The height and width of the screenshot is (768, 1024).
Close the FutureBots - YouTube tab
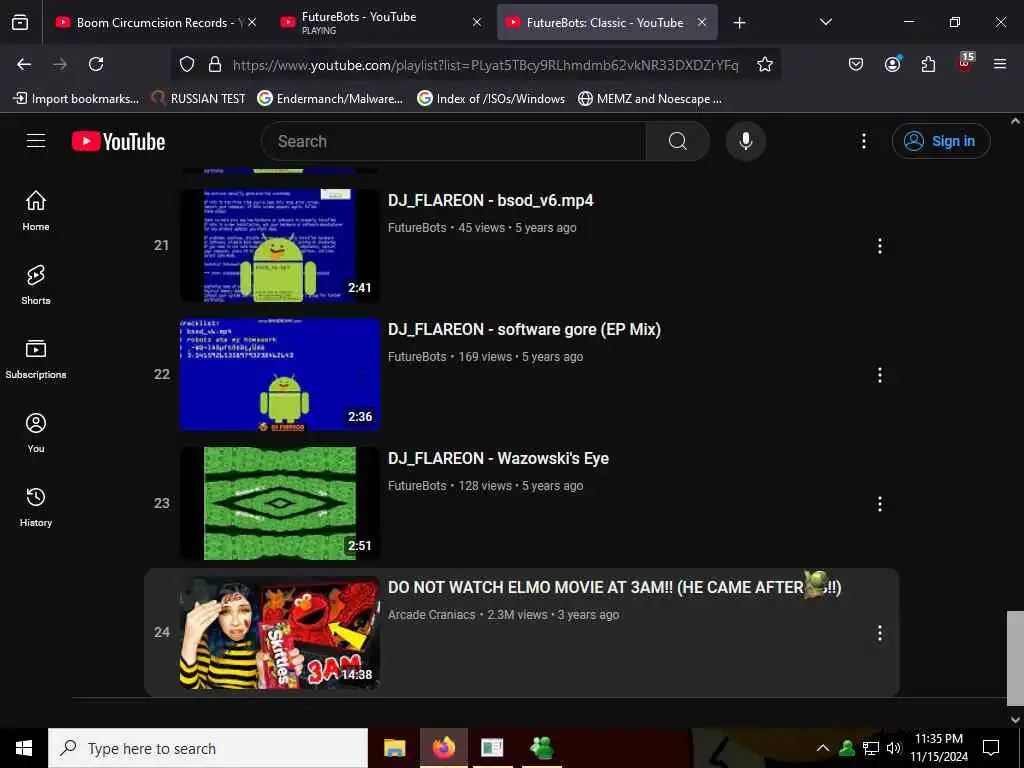(x=477, y=23)
